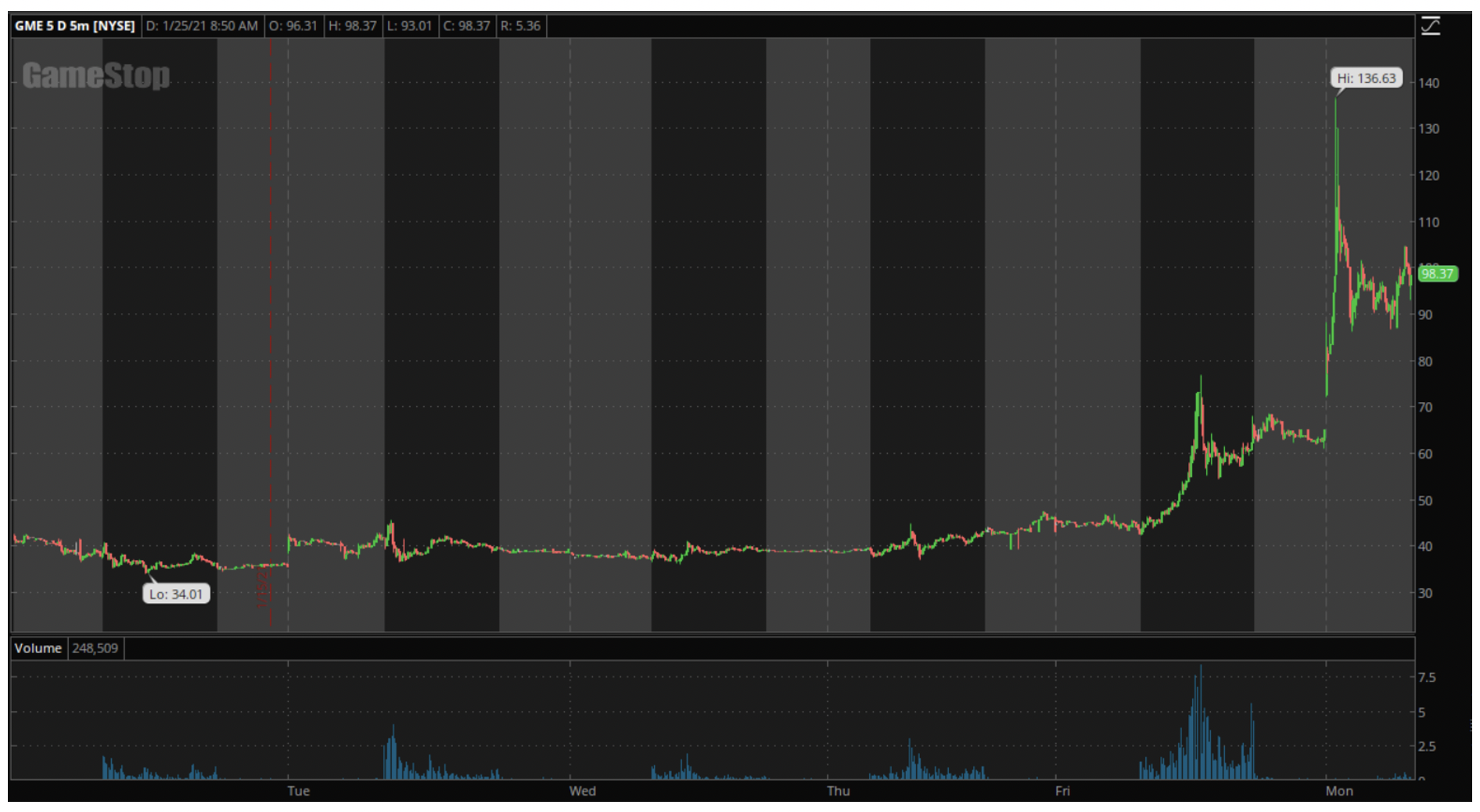Click the Tue label on time axis
The height and width of the screenshot is (812, 1480).
click(298, 791)
